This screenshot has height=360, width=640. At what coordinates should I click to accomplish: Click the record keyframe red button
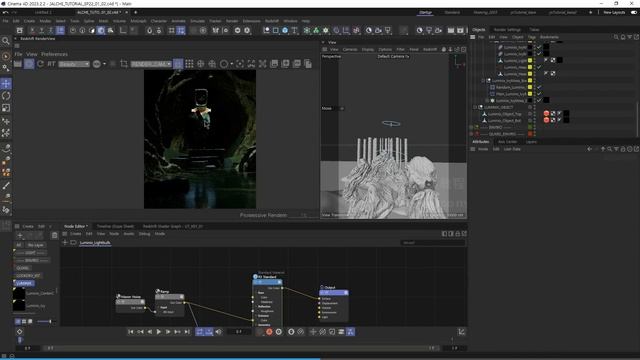coord(269,332)
